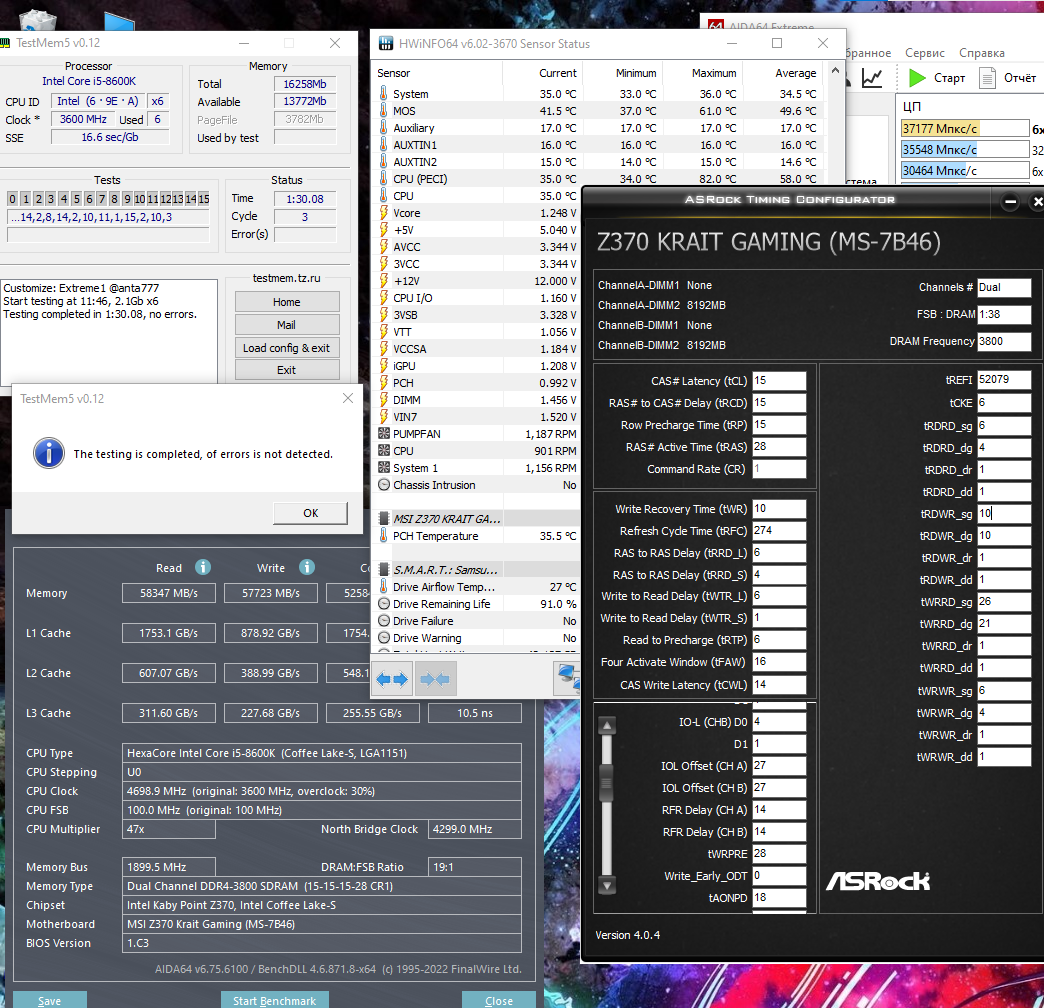
Task: Click the Memory Read value 58347 MB/s
Action: click(168, 593)
